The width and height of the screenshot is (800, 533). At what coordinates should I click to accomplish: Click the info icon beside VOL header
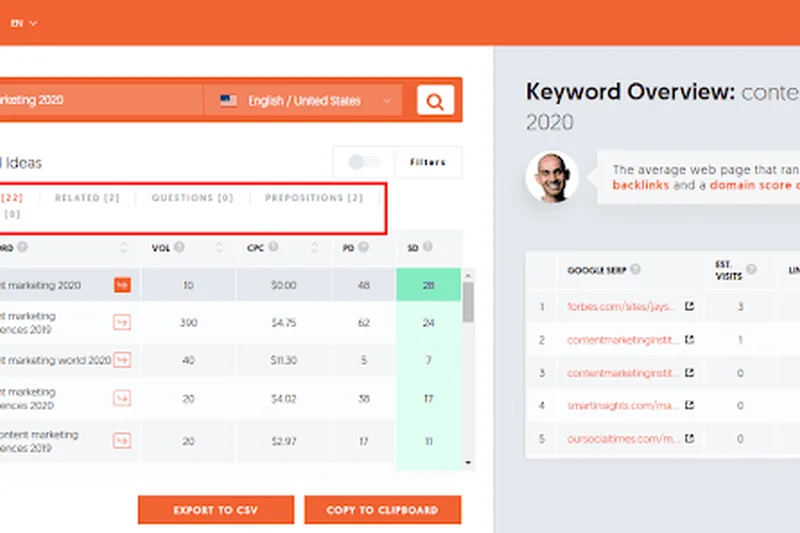(x=181, y=247)
